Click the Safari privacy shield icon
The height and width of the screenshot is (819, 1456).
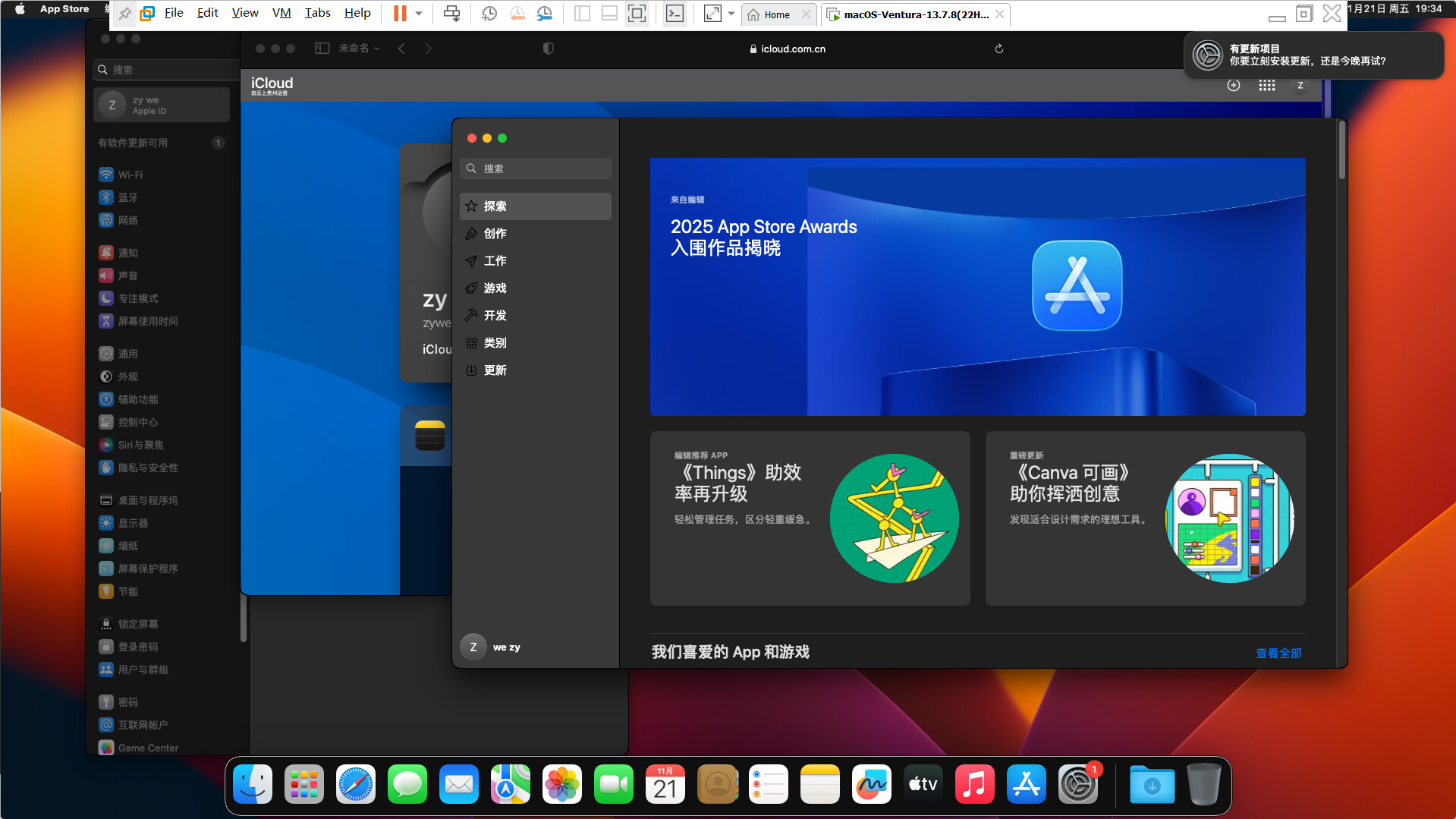(549, 49)
